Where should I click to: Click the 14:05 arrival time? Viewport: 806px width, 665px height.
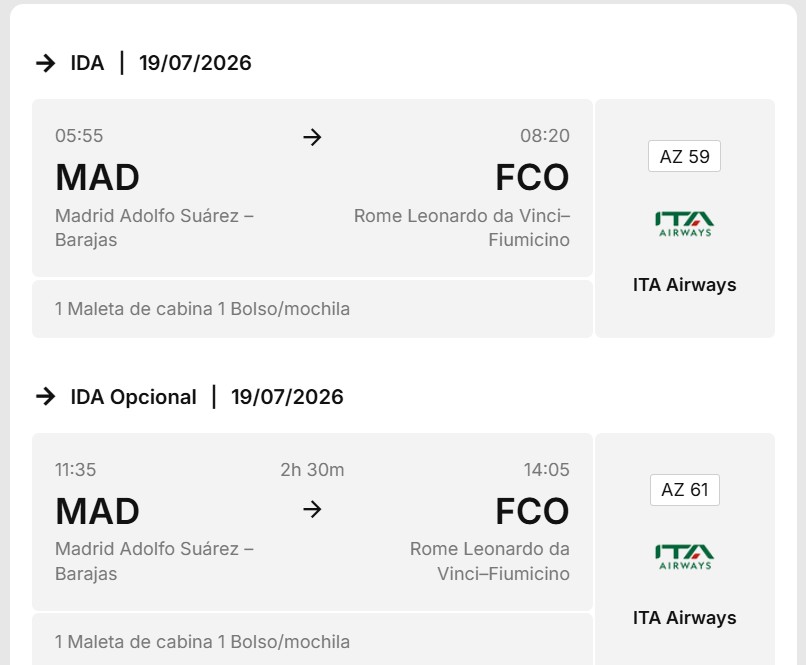[x=546, y=470]
